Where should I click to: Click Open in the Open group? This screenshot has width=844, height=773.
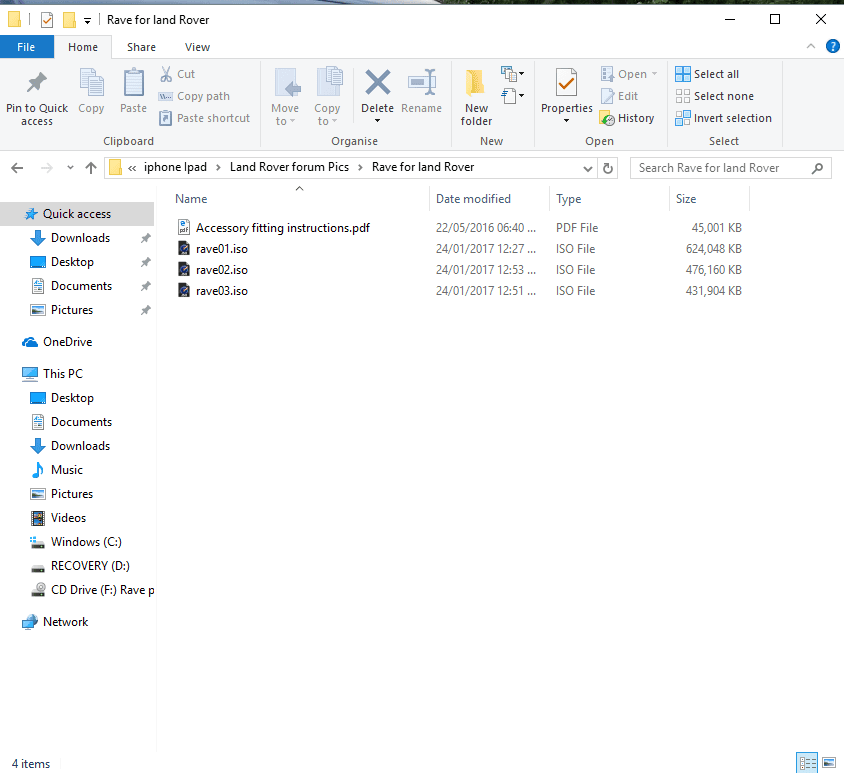coord(629,74)
